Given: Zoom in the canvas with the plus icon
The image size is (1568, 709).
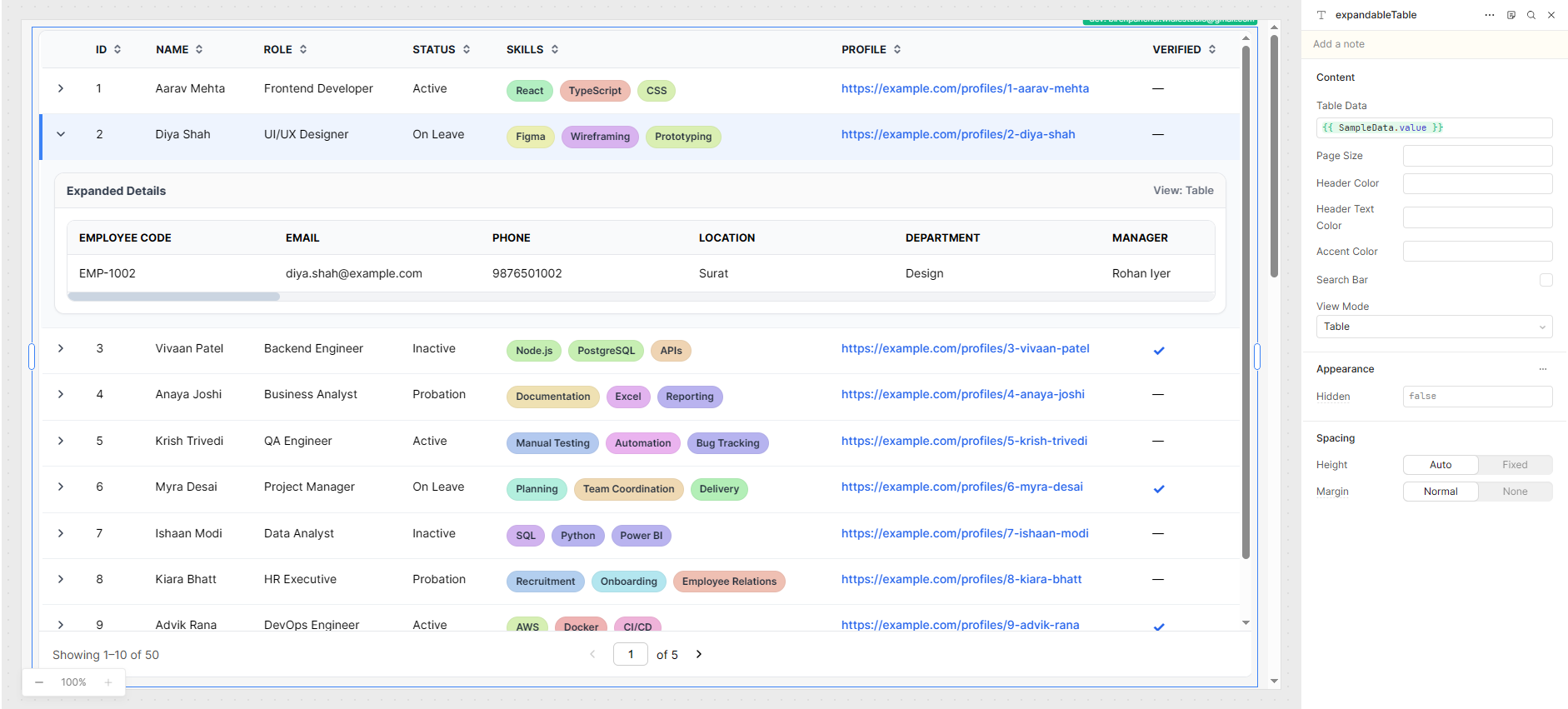Looking at the screenshot, I should point(108,682).
